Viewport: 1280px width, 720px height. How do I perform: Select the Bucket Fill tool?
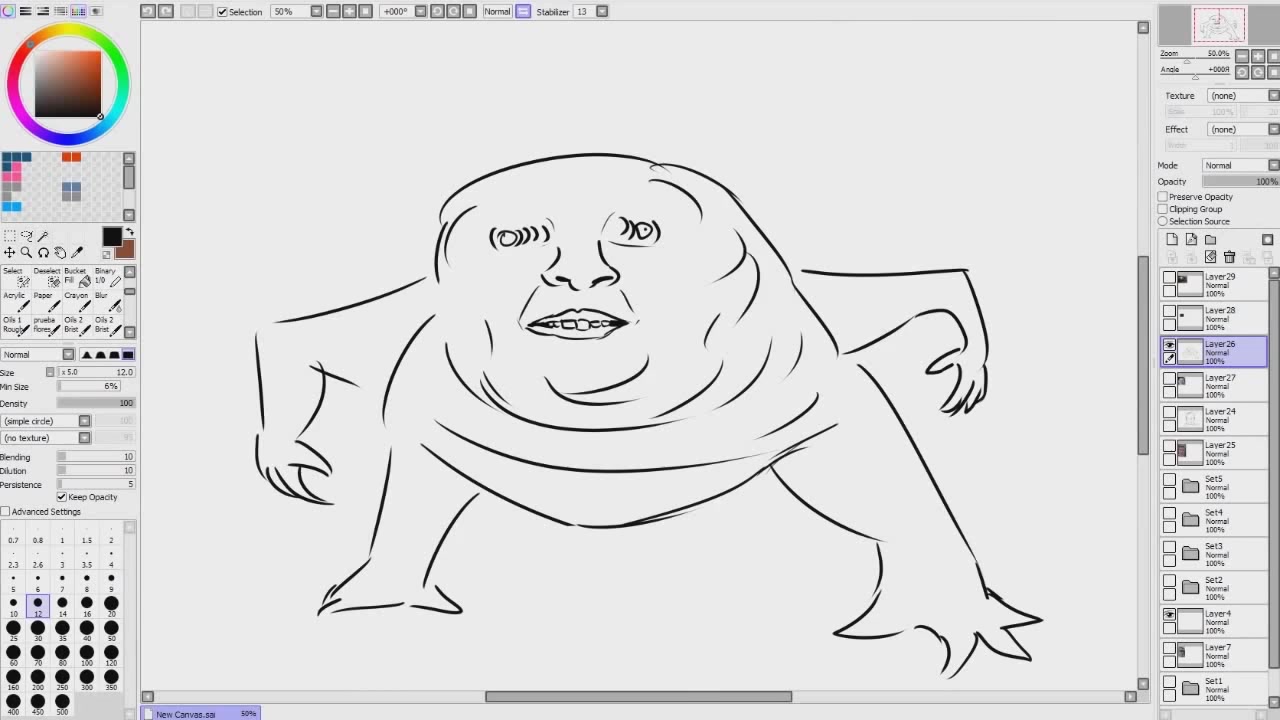pos(76,277)
